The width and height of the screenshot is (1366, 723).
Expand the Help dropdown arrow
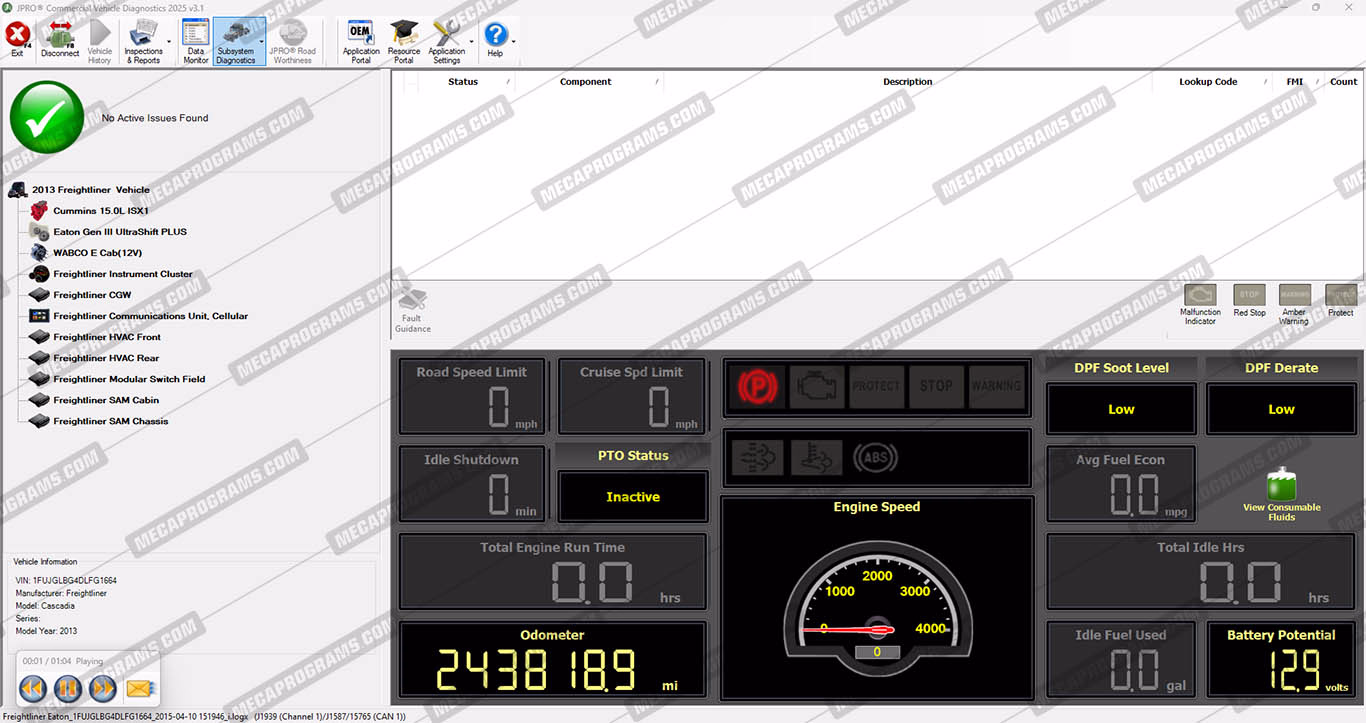(513, 42)
